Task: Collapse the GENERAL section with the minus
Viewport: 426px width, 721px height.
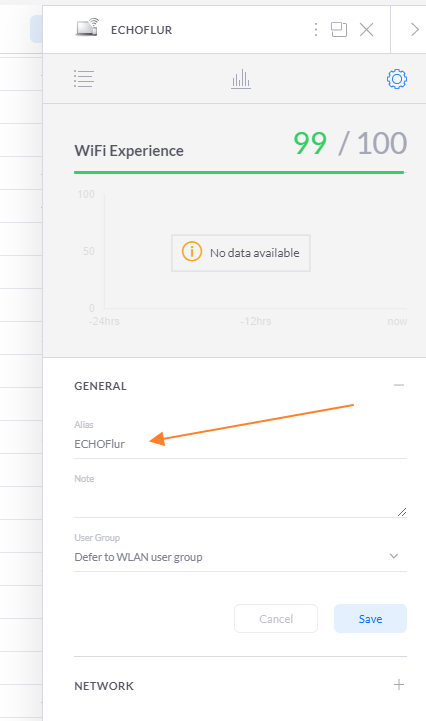Action: tap(399, 385)
